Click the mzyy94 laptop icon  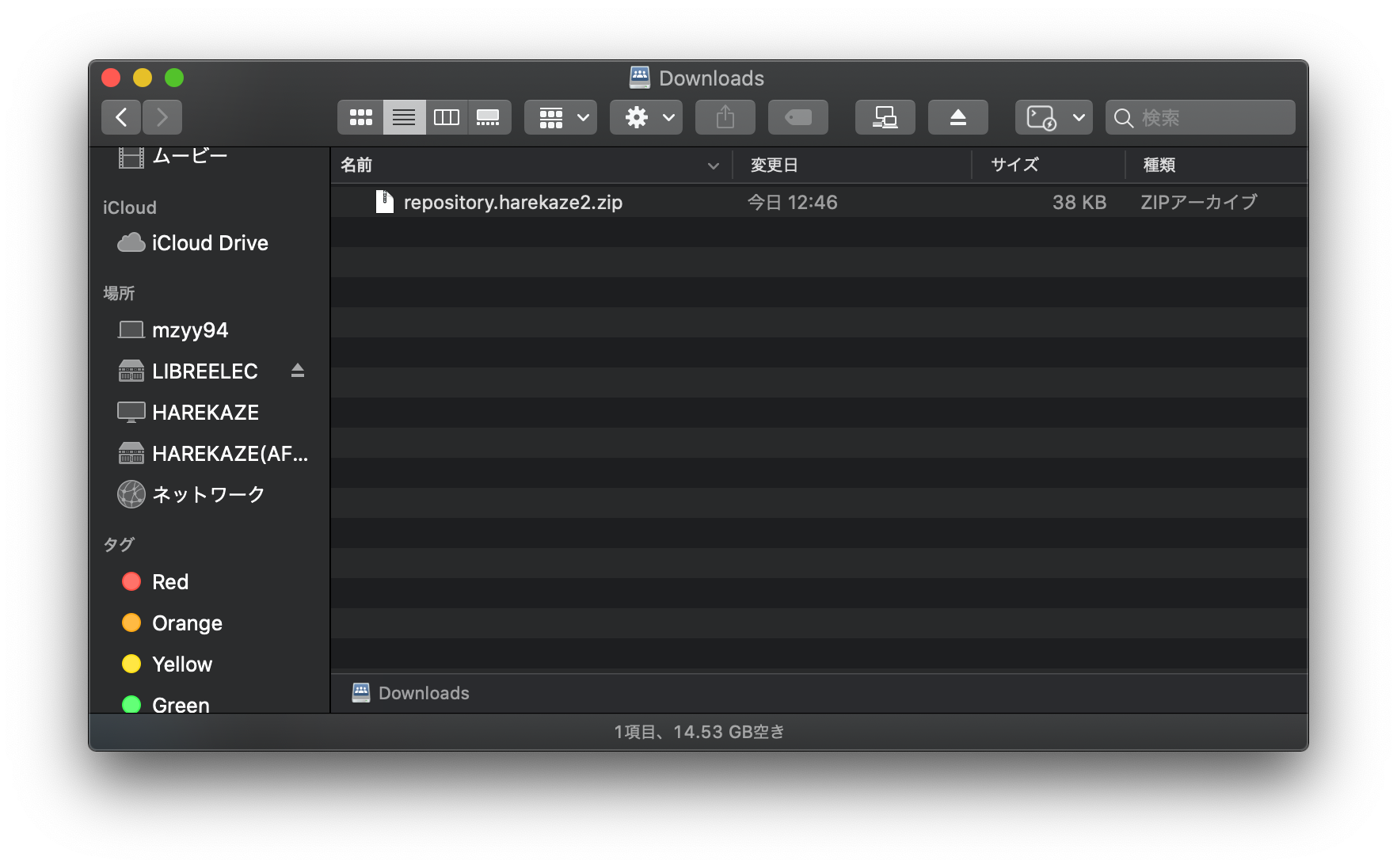(131, 329)
